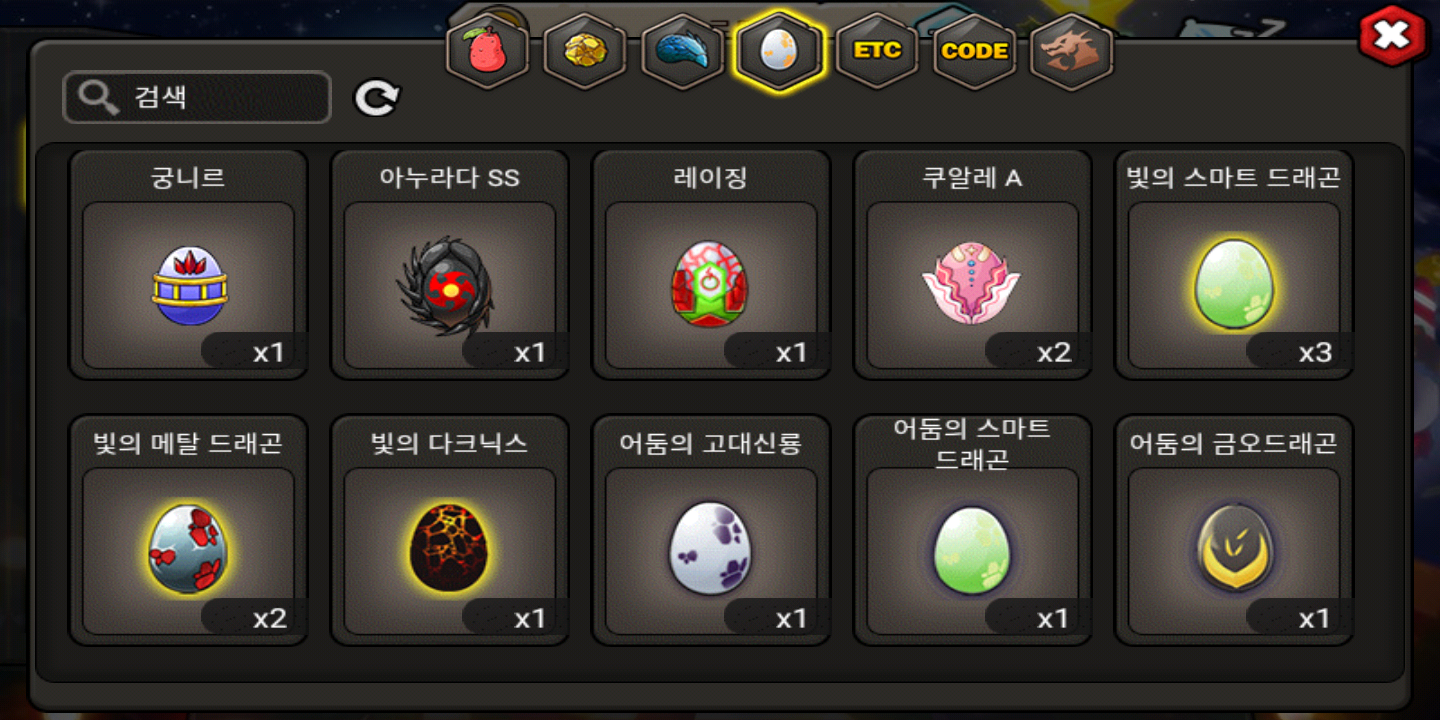Close the inventory with red X
The height and width of the screenshot is (720, 1440).
pos(1391,38)
